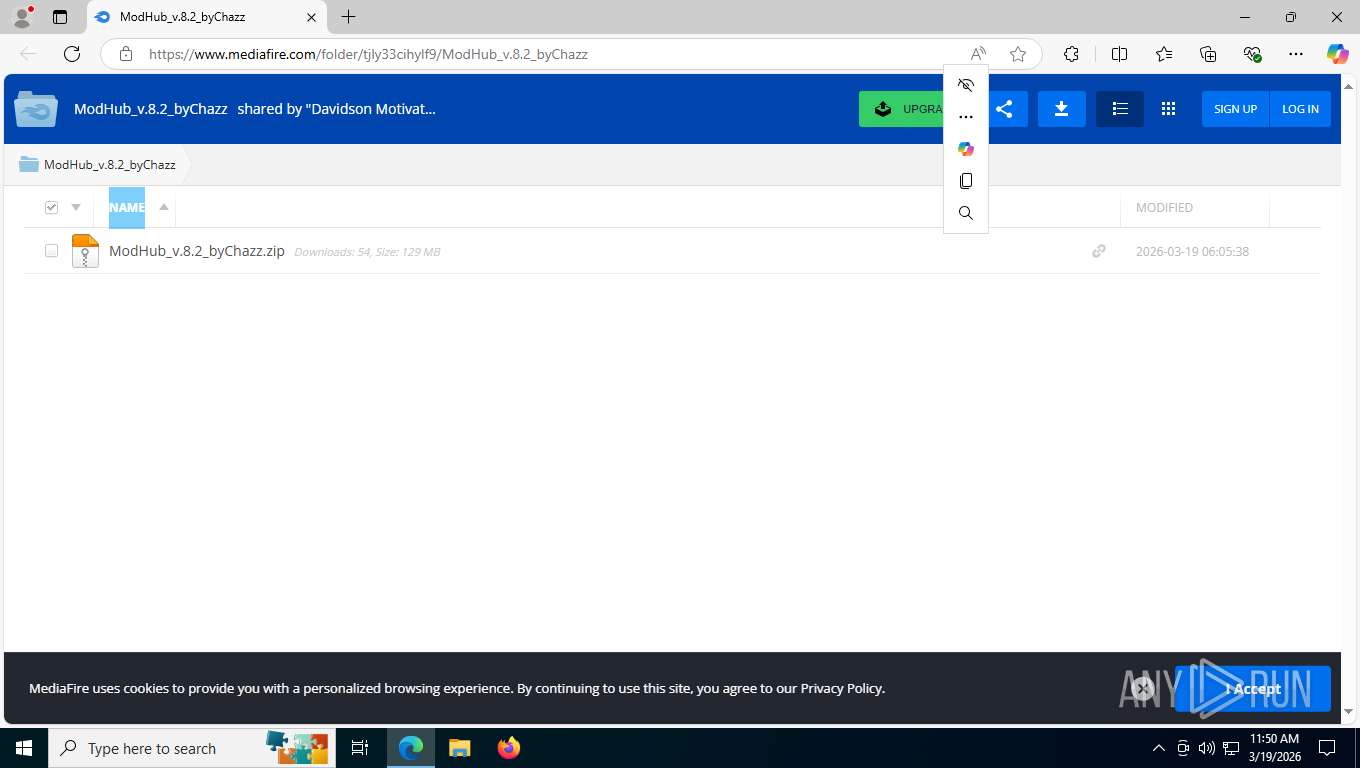Image resolution: width=1360 pixels, height=768 pixels.
Task: Toggle the select all files checkbox
Action: point(51,207)
